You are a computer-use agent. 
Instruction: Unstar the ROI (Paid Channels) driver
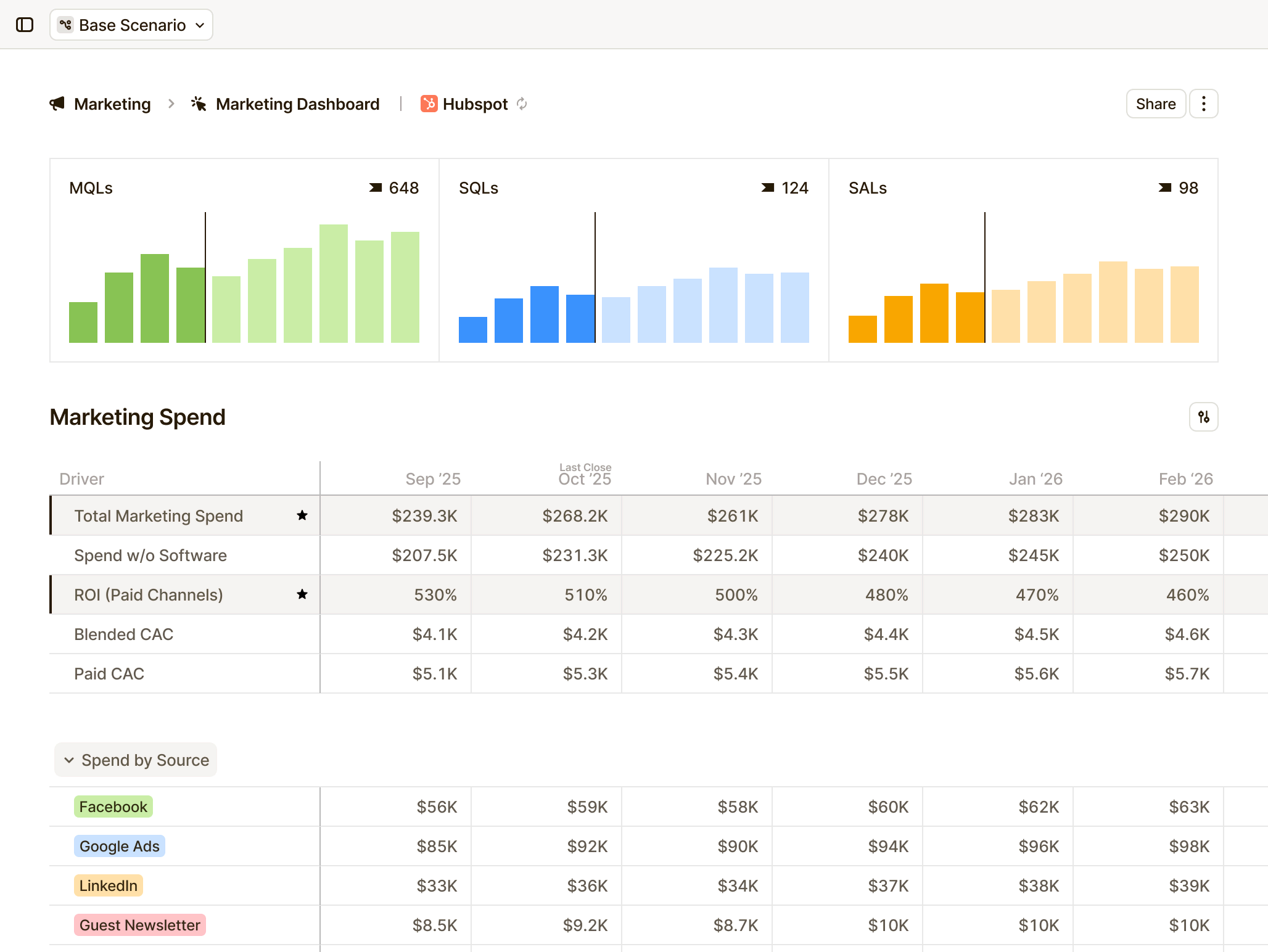point(302,595)
